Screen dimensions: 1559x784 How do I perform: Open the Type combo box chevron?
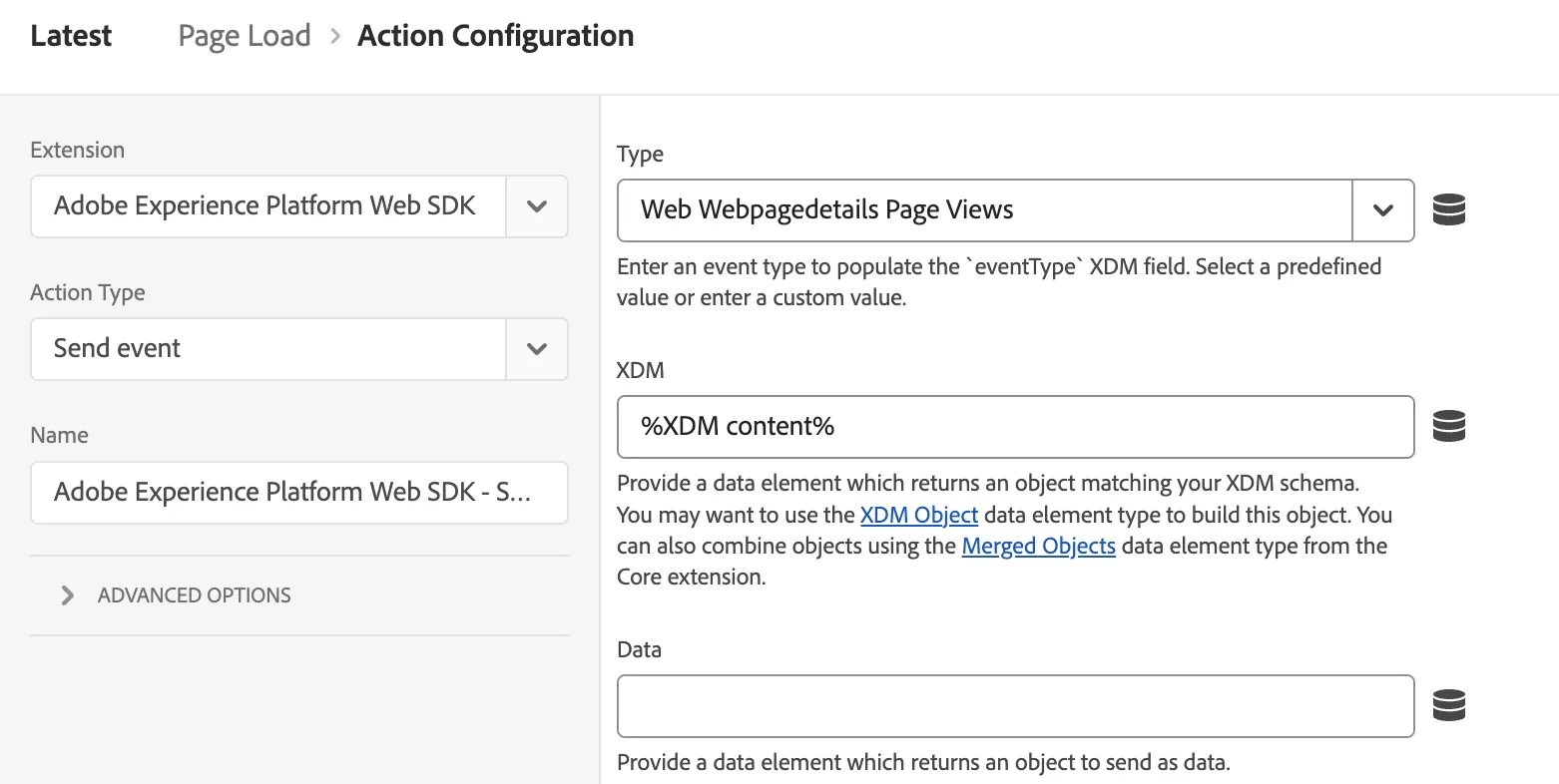tap(1383, 210)
